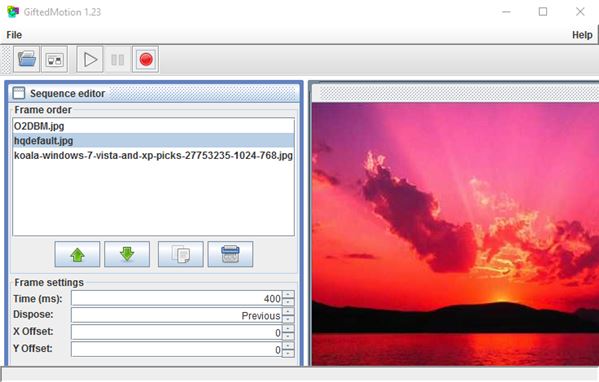Select frame hqdefault.jpg

(x=154, y=141)
